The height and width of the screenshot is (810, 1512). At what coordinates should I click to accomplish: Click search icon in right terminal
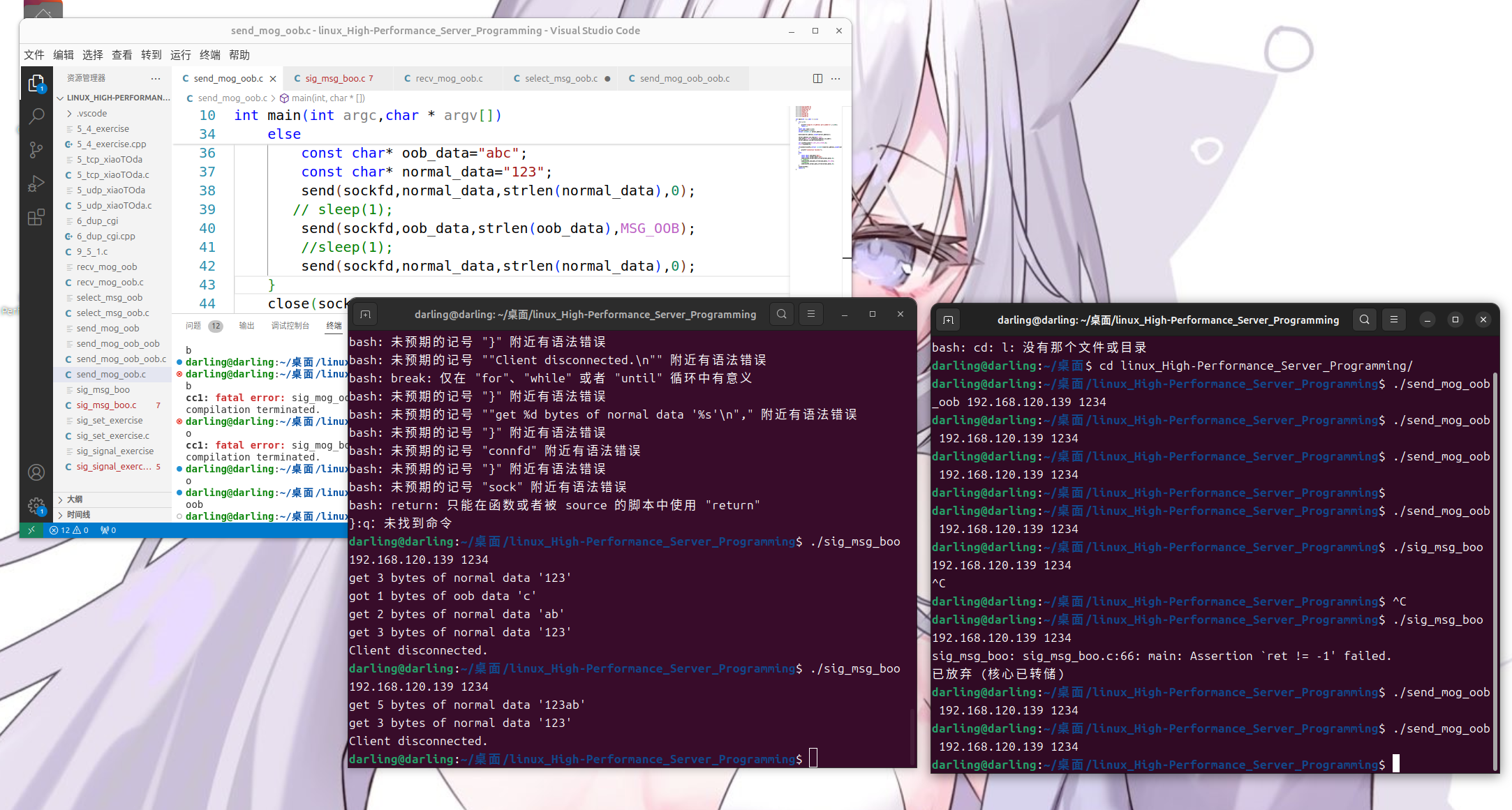coord(1365,320)
